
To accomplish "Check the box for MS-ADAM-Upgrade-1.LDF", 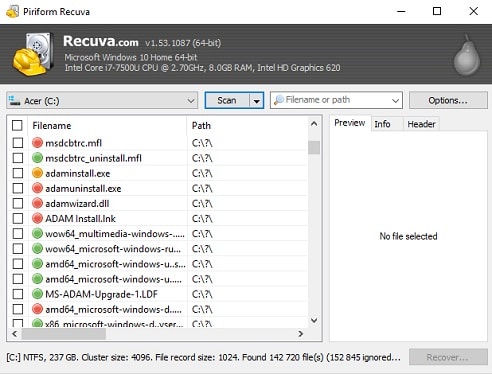I will pyautogui.click(x=18, y=294).
